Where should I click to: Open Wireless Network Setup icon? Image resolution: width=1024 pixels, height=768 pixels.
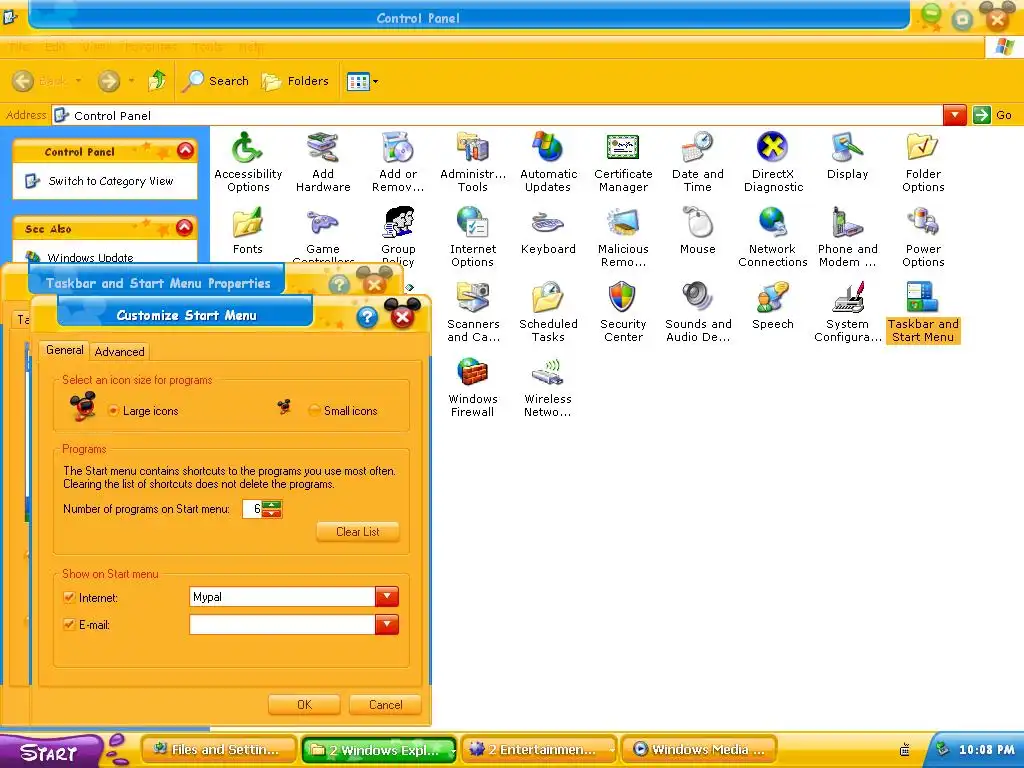tap(548, 387)
